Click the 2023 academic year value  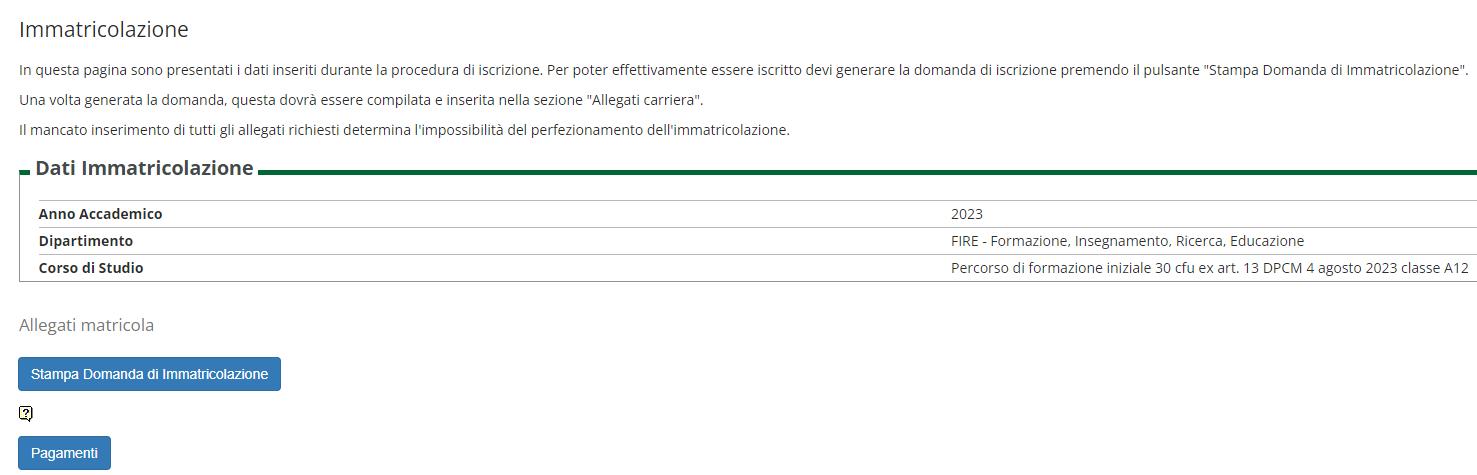pos(966,214)
